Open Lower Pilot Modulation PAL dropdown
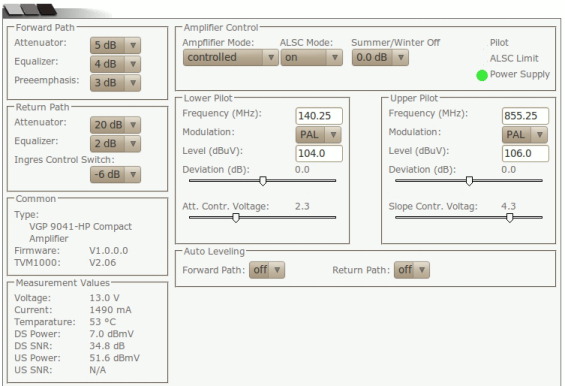This screenshot has width=565, height=386. click(319, 134)
